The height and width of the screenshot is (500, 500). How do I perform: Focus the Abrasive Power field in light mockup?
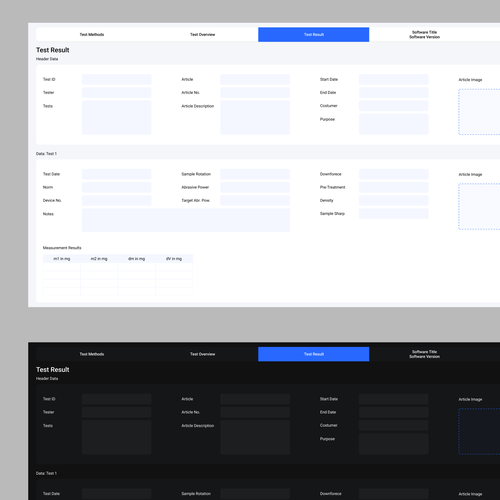click(x=255, y=187)
